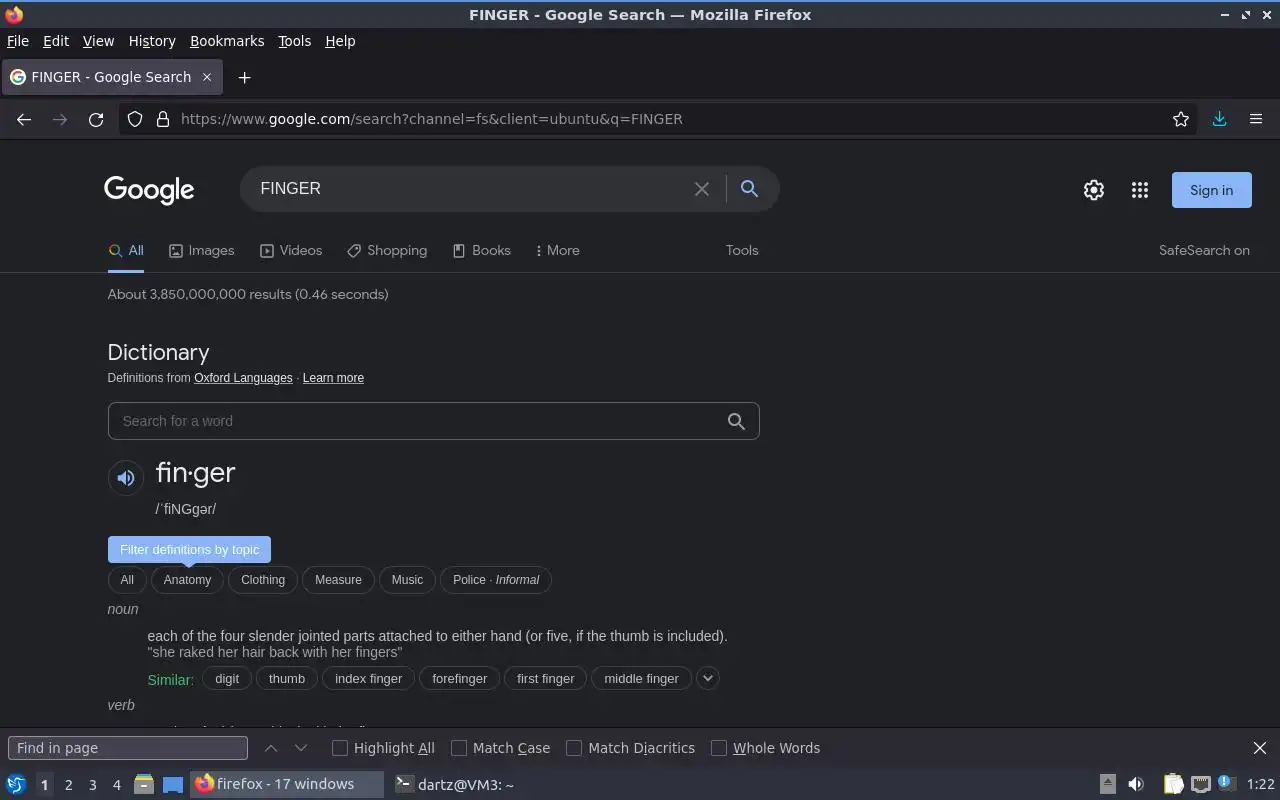Click the Sign in button
Screen dimensions: 1280x800
pos(1211,190)
